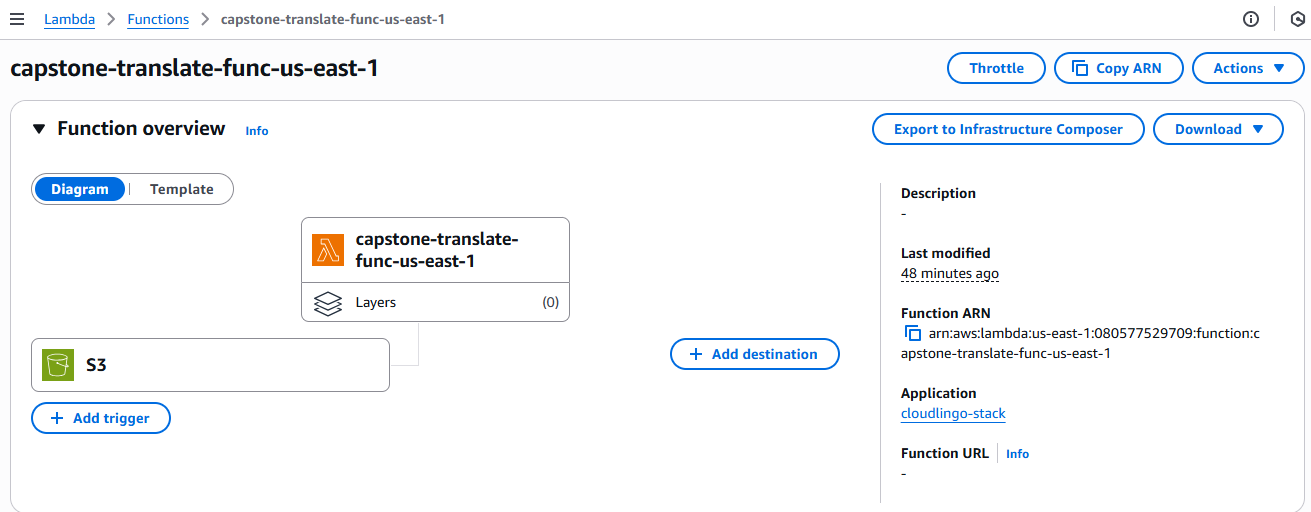Collapse the Function overview section
Screen dimensions: 1311x512
(x=39, y=129)
